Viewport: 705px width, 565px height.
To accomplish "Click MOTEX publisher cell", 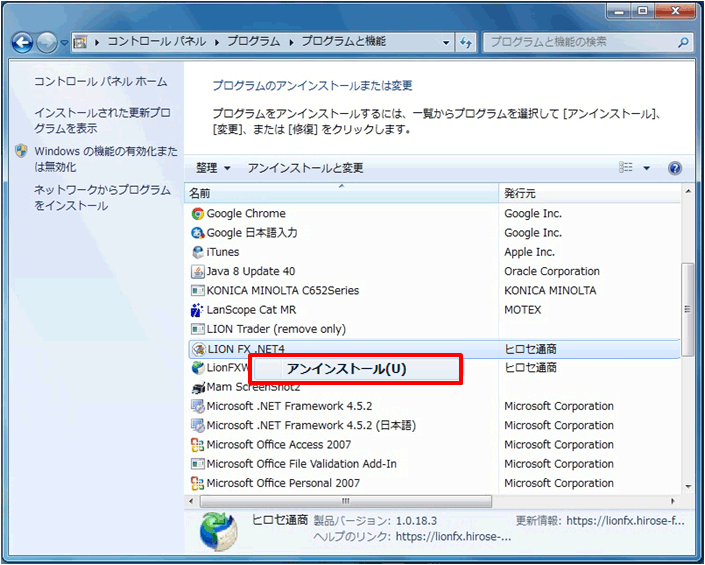I will tap(522, 310).
